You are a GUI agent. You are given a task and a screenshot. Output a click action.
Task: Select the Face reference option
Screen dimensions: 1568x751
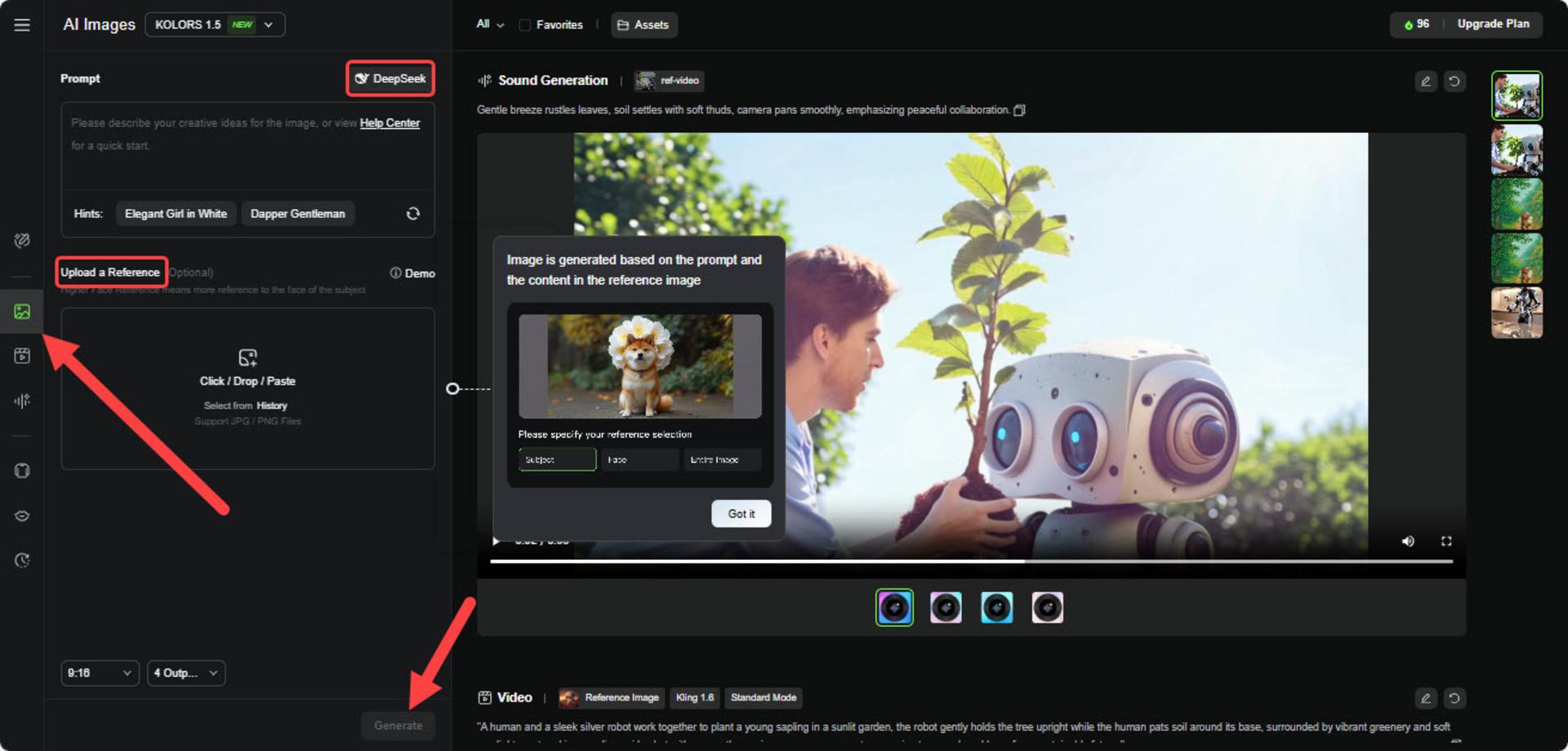pos(640,460)
